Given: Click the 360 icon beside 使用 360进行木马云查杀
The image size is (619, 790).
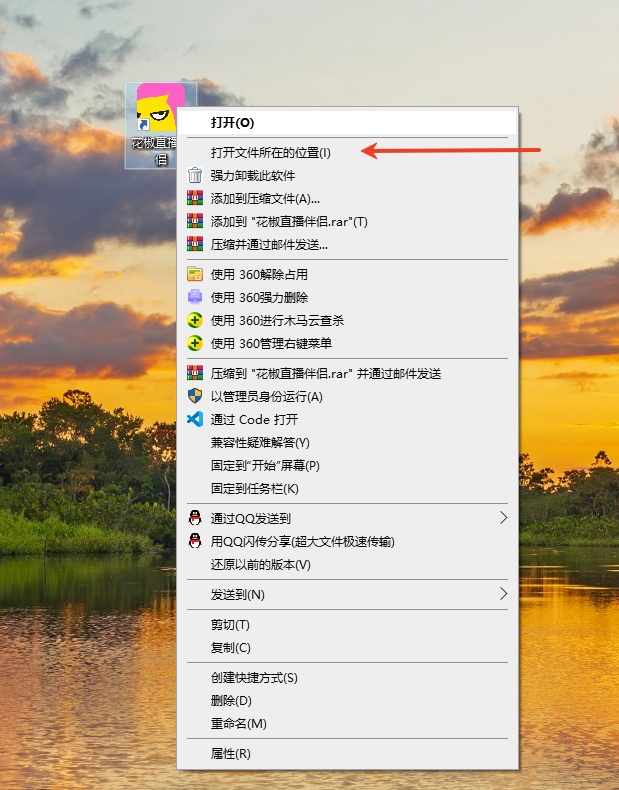Looking at the screenshot, I should tap(195, 320).
